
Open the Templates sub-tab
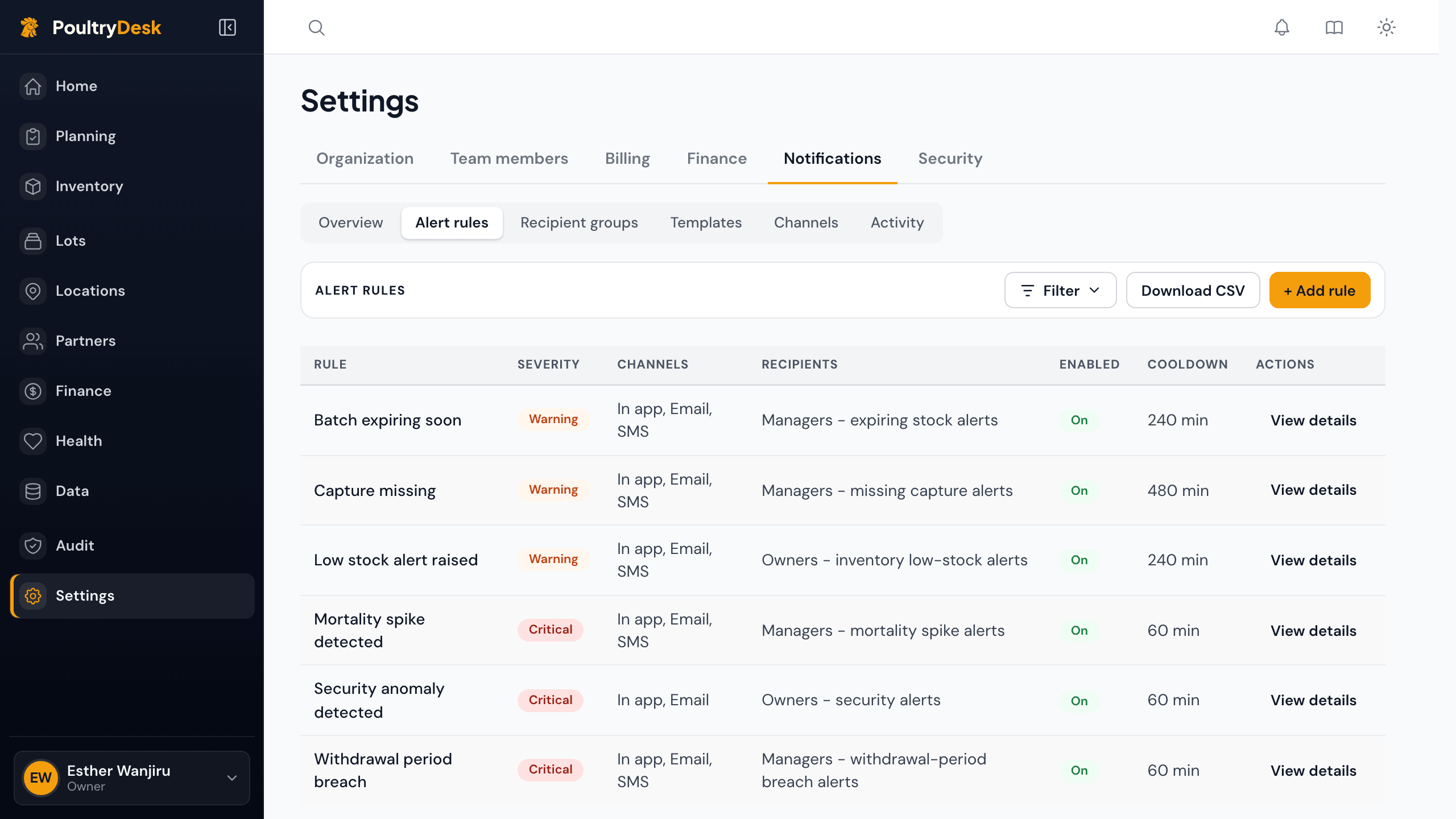[x=706, y=223]
